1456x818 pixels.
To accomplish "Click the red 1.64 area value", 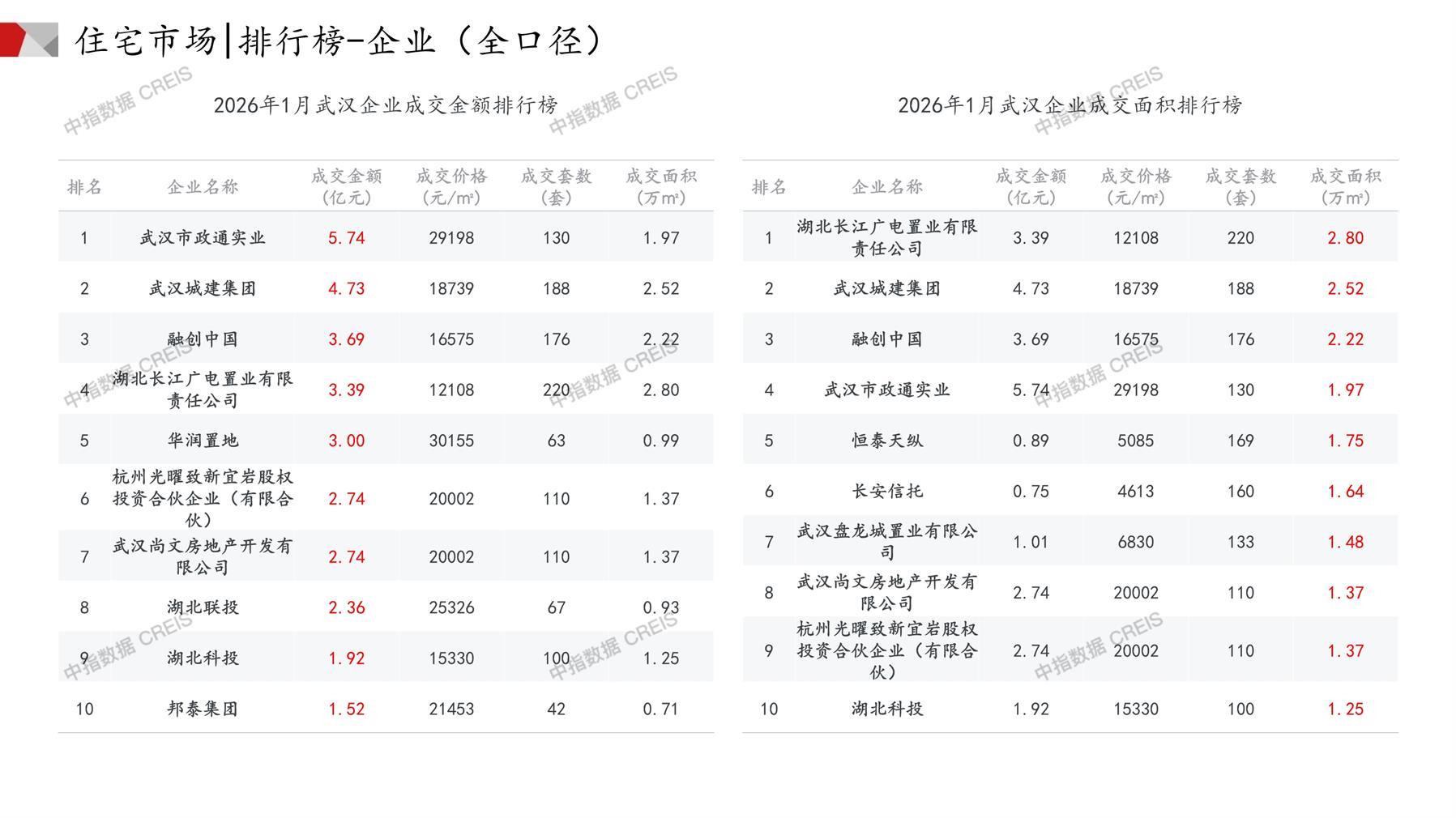I will pyautogui.click(x=1345, y=491).
